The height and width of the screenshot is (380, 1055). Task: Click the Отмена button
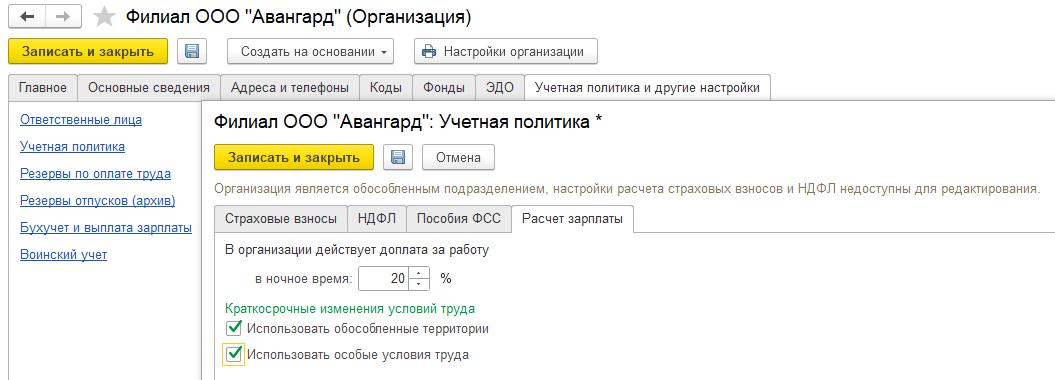(x=458, y=157)
